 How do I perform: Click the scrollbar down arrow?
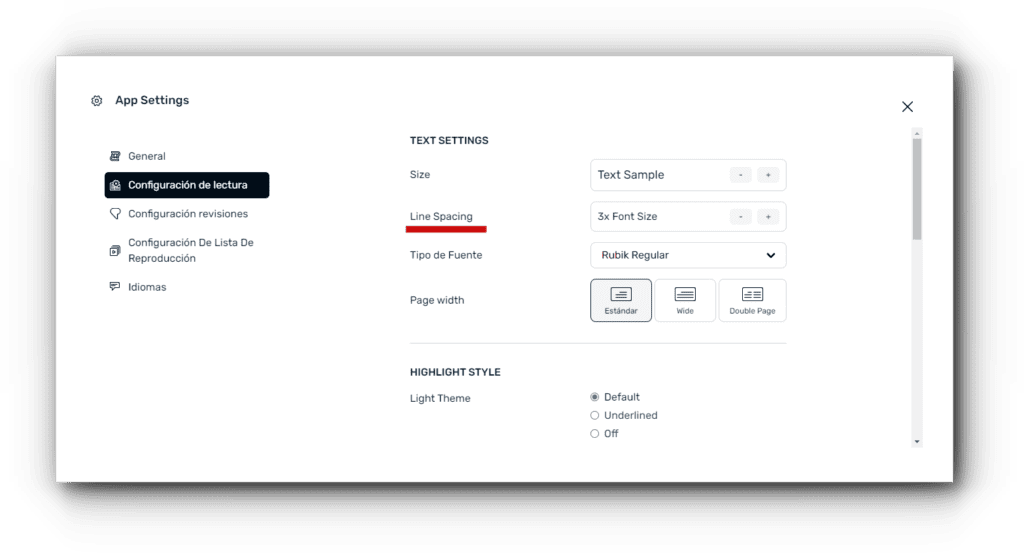pyautogui.click(x=917, y=441)
